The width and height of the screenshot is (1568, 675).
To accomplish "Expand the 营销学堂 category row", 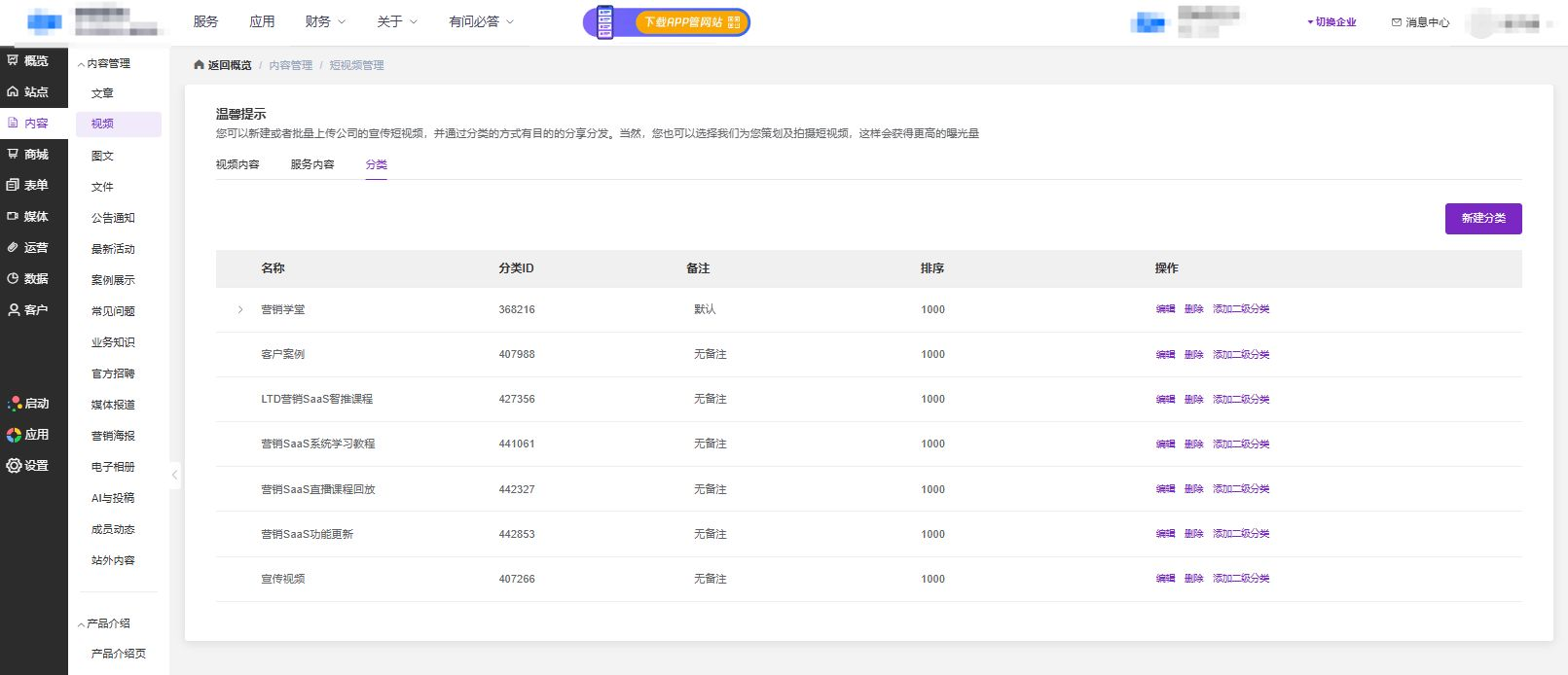I will (240, 309).
